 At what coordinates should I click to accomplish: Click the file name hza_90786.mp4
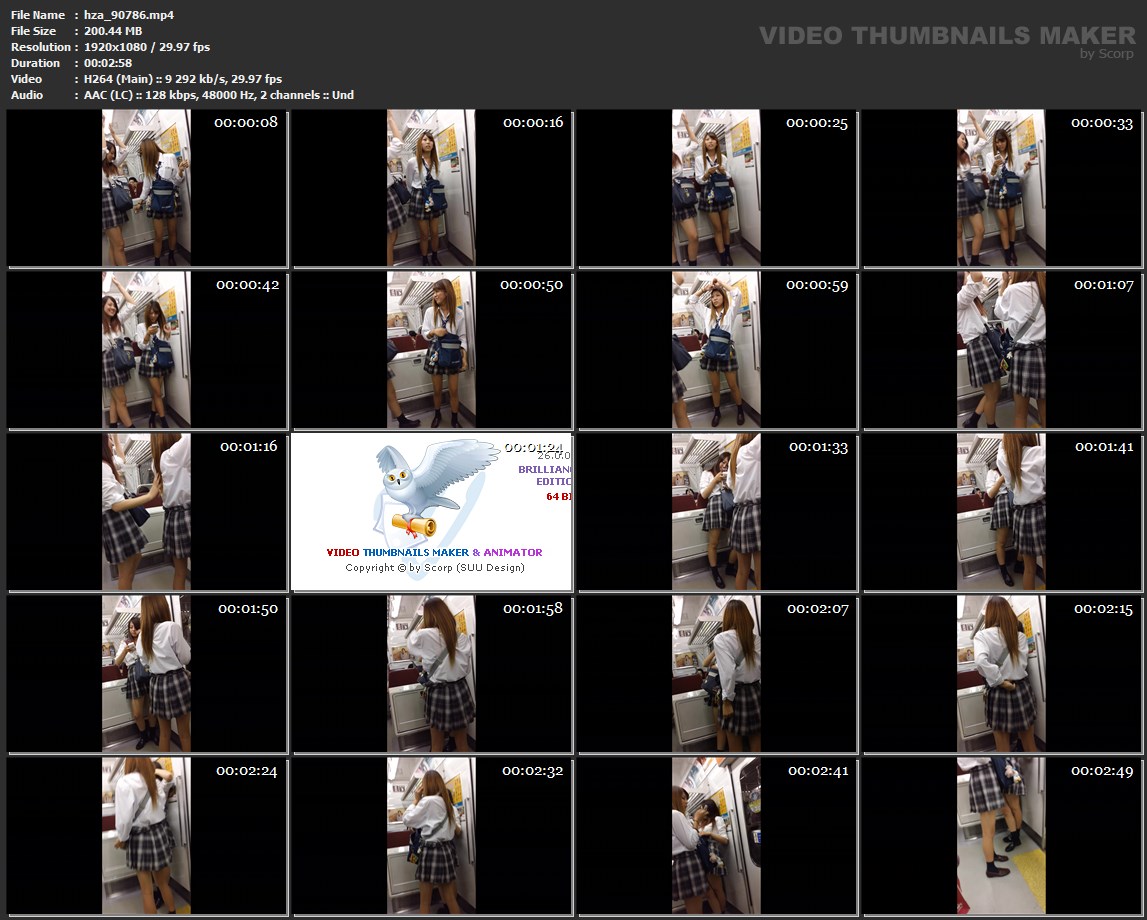point(129,15)
